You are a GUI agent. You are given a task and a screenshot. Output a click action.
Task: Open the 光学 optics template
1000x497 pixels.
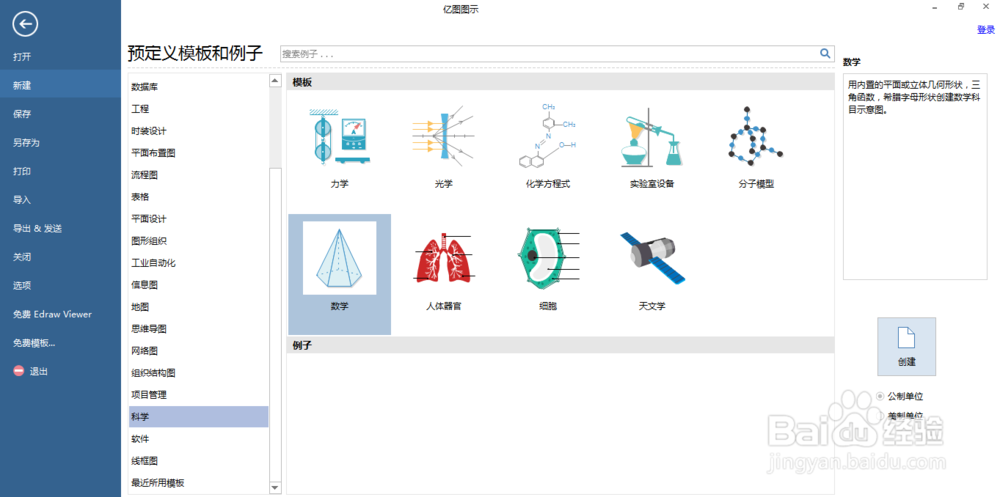point(443,135)
